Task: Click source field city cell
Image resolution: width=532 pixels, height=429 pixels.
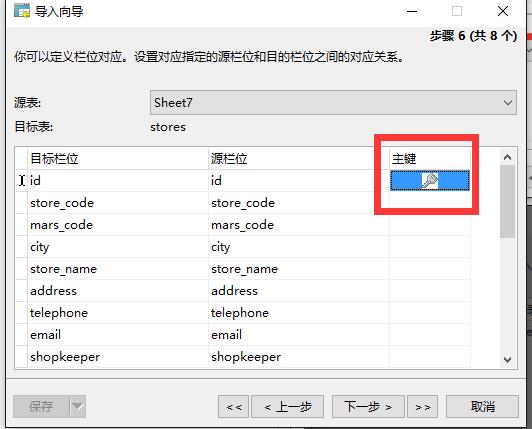Action: pos(299,247)
